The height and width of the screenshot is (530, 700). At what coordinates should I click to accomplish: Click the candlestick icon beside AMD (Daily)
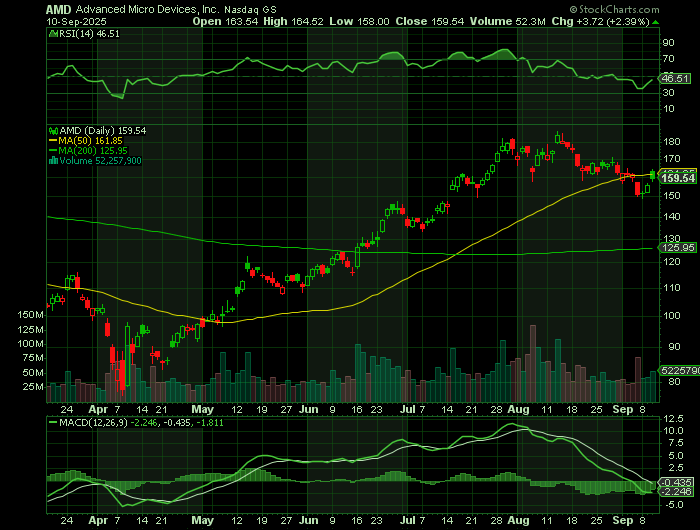point(53,131)
